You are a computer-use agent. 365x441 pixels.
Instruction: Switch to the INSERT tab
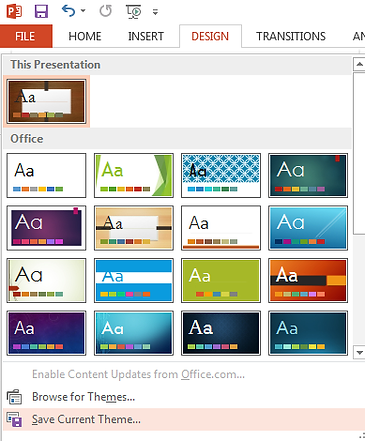[146, 36]
